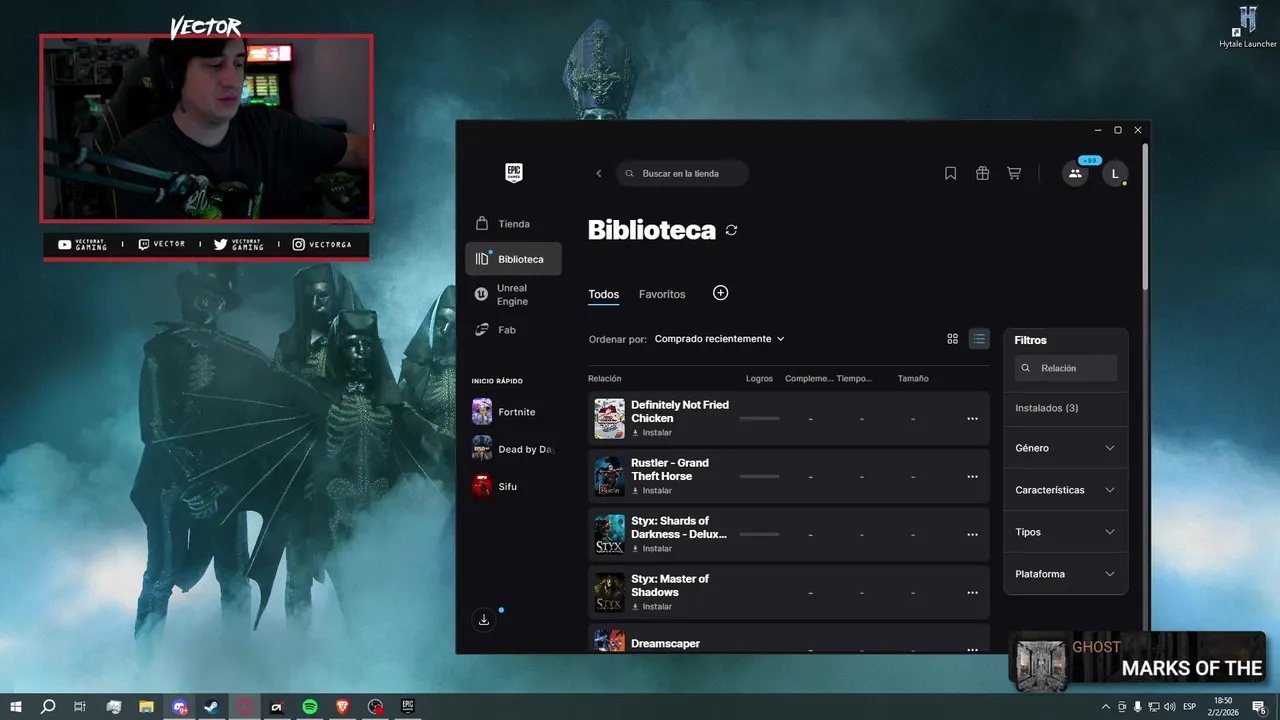Open Epic Games Launcher taskbar icon
The width and height of the screenshot is (1280, 720).
click(x=408, y=706)
